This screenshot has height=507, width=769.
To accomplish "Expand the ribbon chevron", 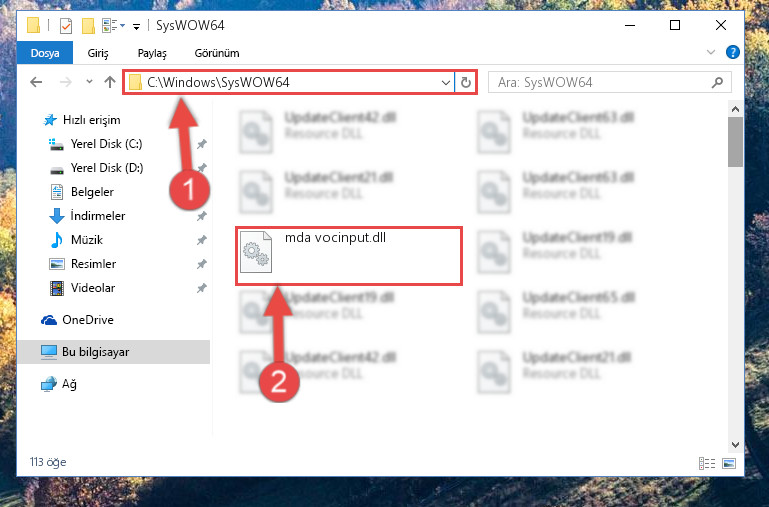I will click(x=711, y=52).
